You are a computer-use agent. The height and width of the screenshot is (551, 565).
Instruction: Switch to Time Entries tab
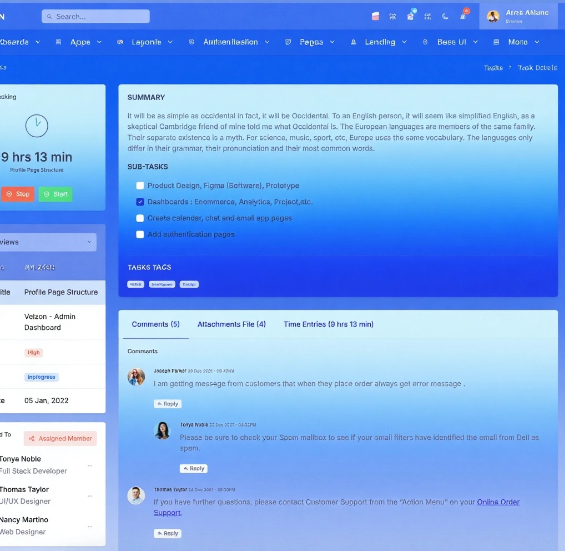point(328,324)
